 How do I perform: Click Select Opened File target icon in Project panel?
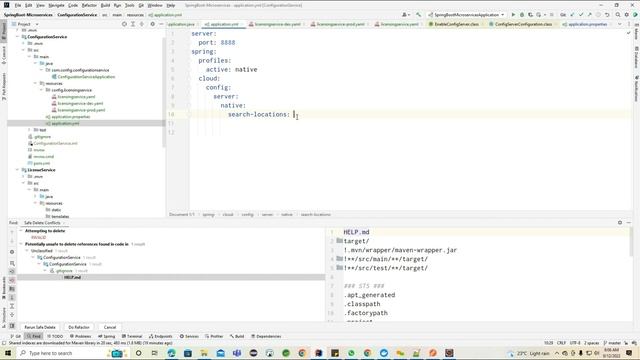[x=124, y=24]
